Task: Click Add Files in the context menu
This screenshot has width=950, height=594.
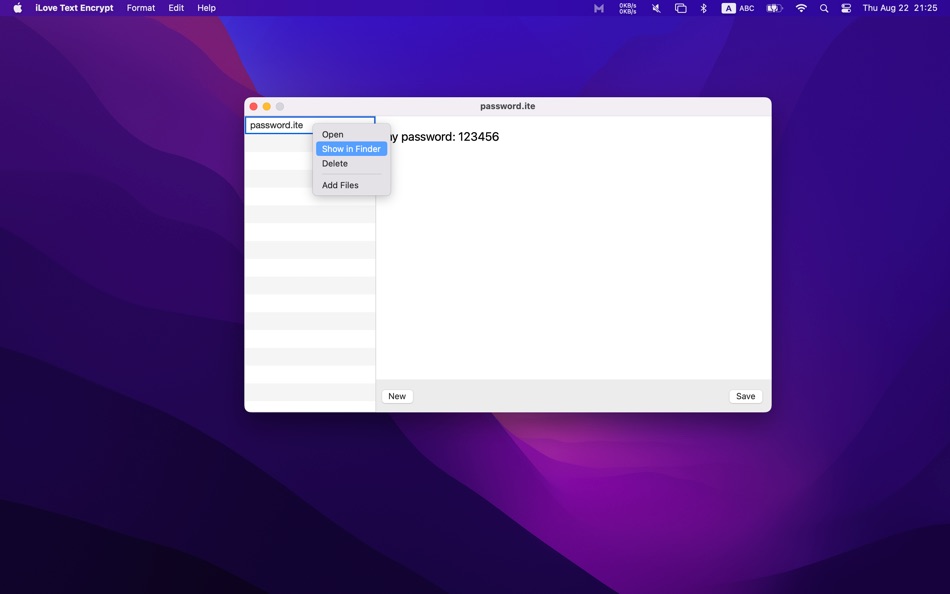Action: point(340,185)
